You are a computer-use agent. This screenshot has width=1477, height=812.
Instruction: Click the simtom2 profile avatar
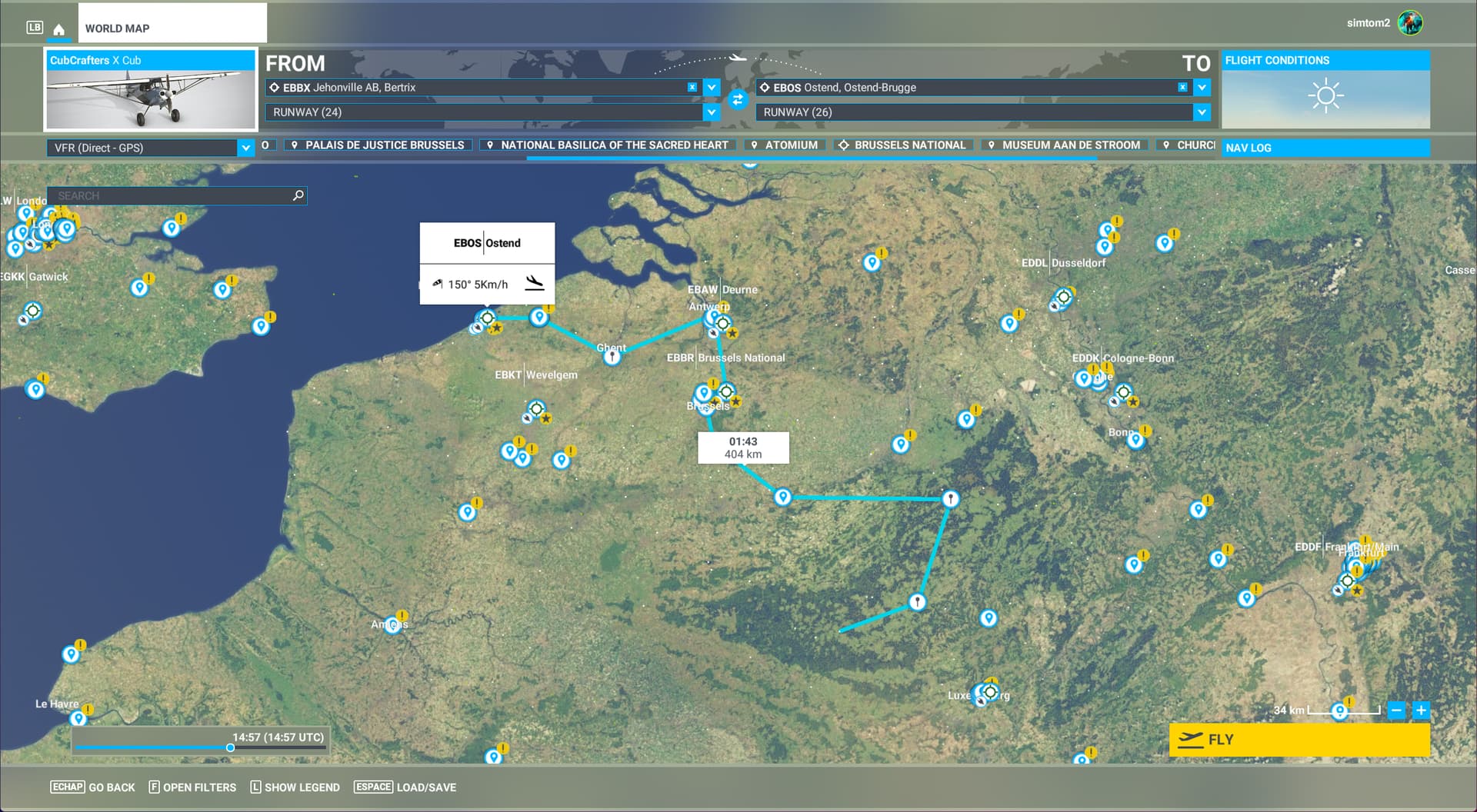[x=1410, y=23]
